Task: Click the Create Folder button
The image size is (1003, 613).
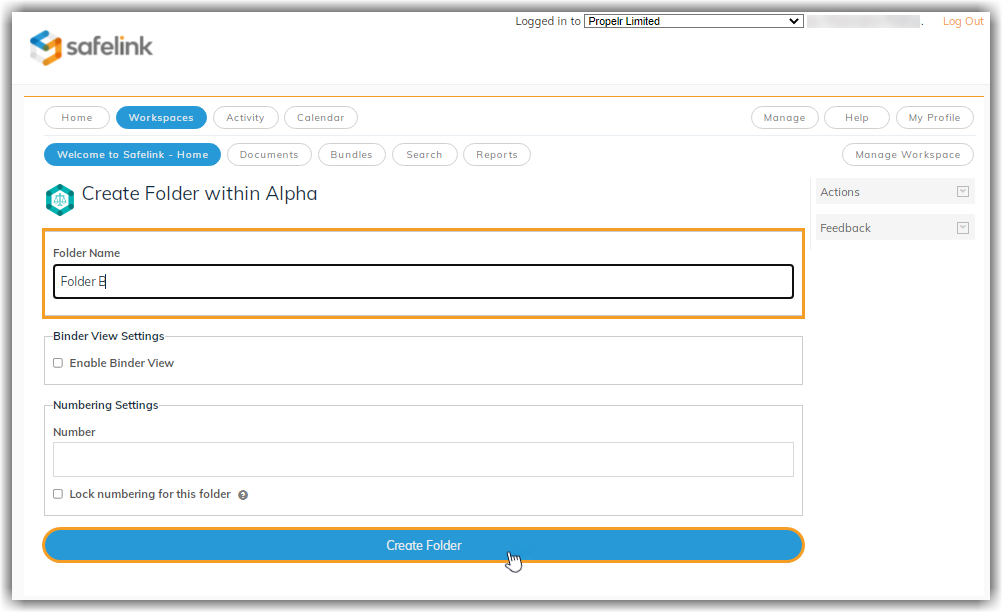Action: [423, 545]
